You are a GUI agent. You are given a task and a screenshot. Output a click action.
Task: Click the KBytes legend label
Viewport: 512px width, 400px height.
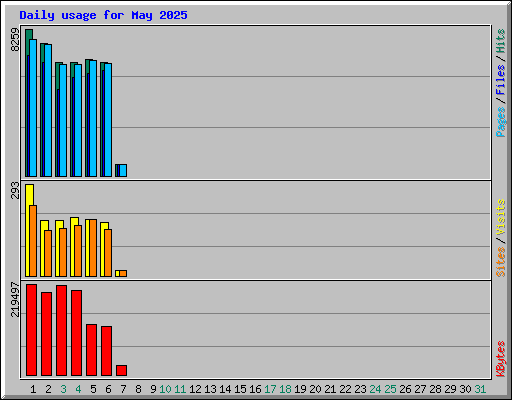501,359
